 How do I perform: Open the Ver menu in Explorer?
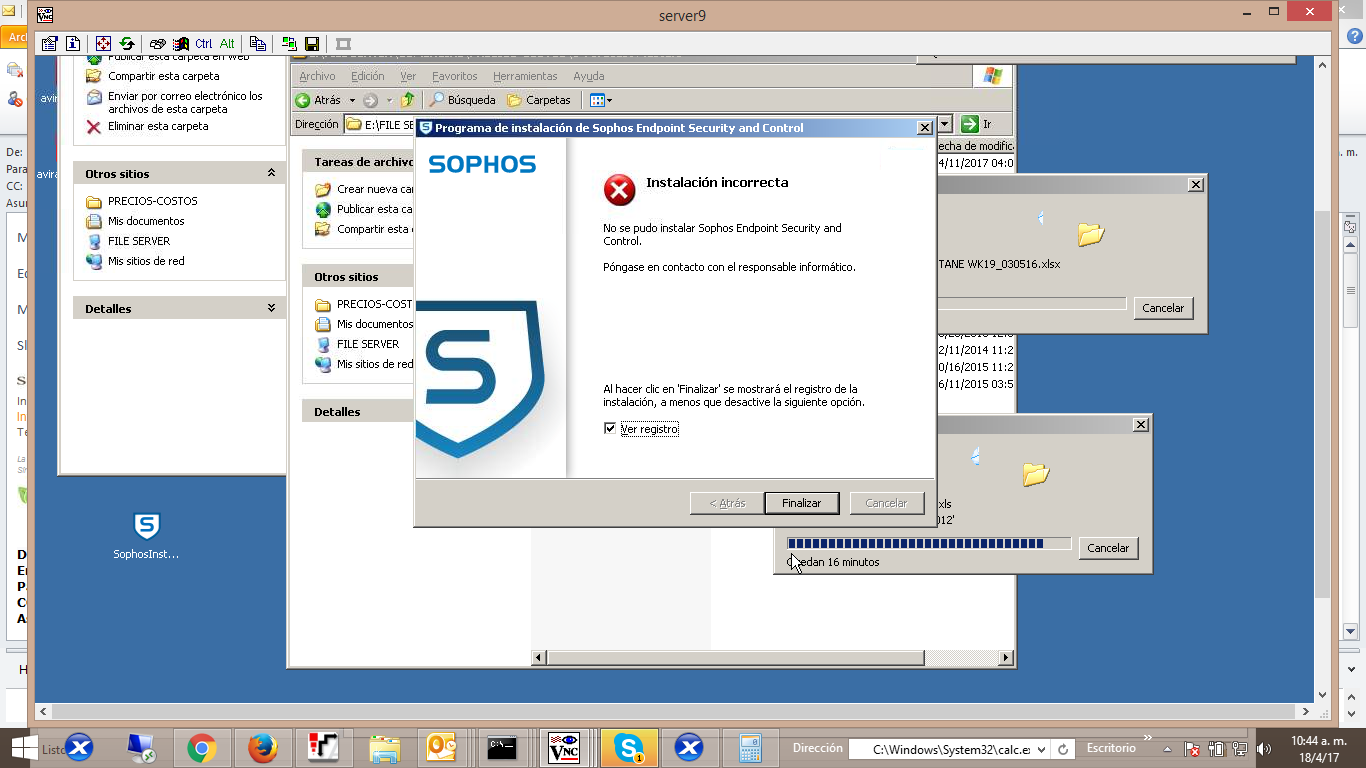pos(408,76)
